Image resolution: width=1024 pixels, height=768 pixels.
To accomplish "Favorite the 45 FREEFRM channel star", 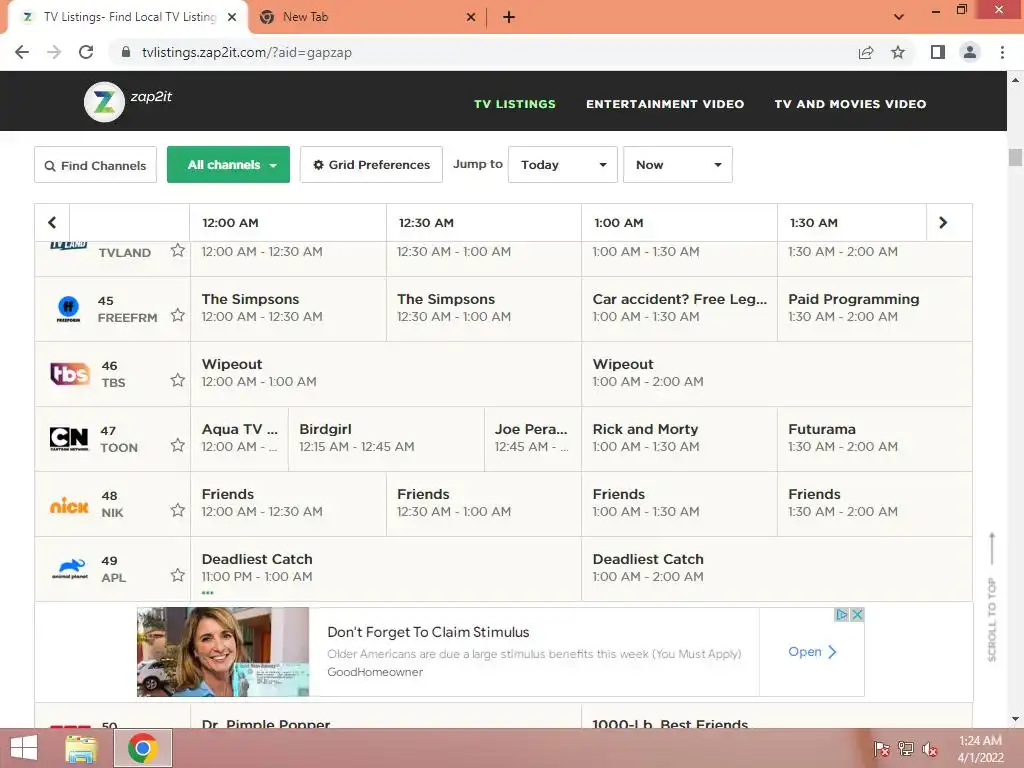I will (178, 315).
